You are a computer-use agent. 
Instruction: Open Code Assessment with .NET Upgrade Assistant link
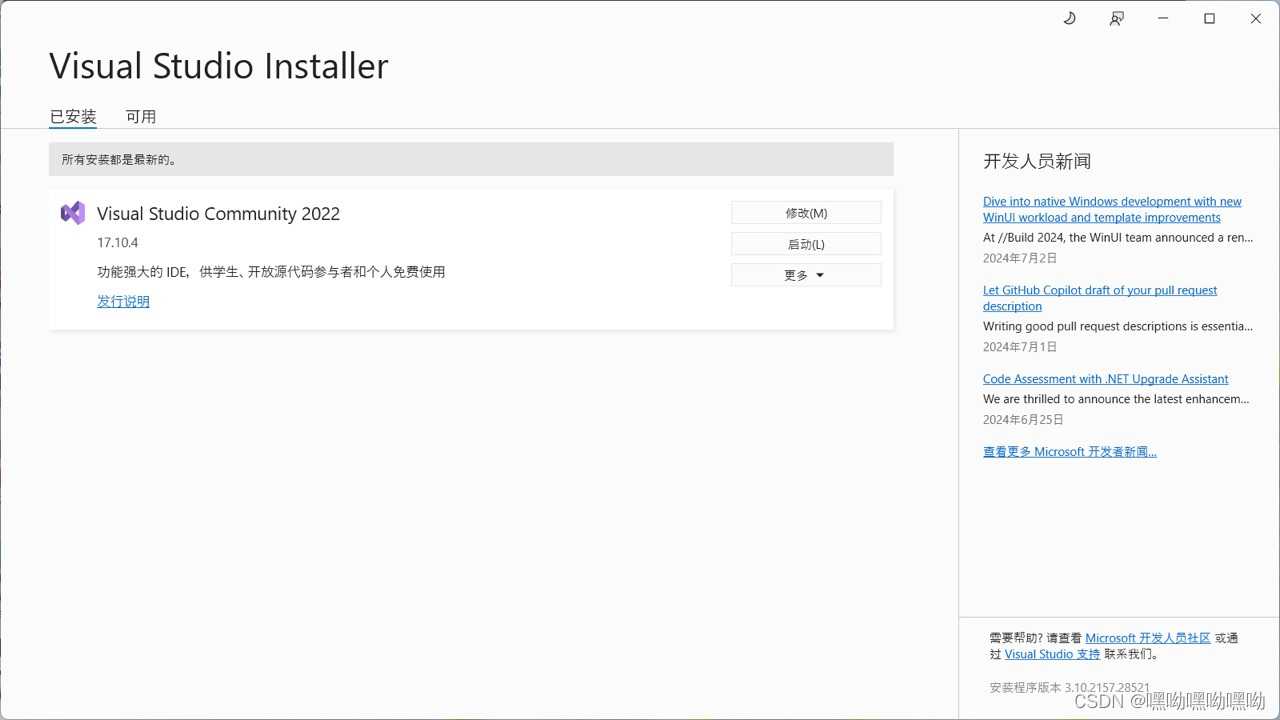point(1105,379)
